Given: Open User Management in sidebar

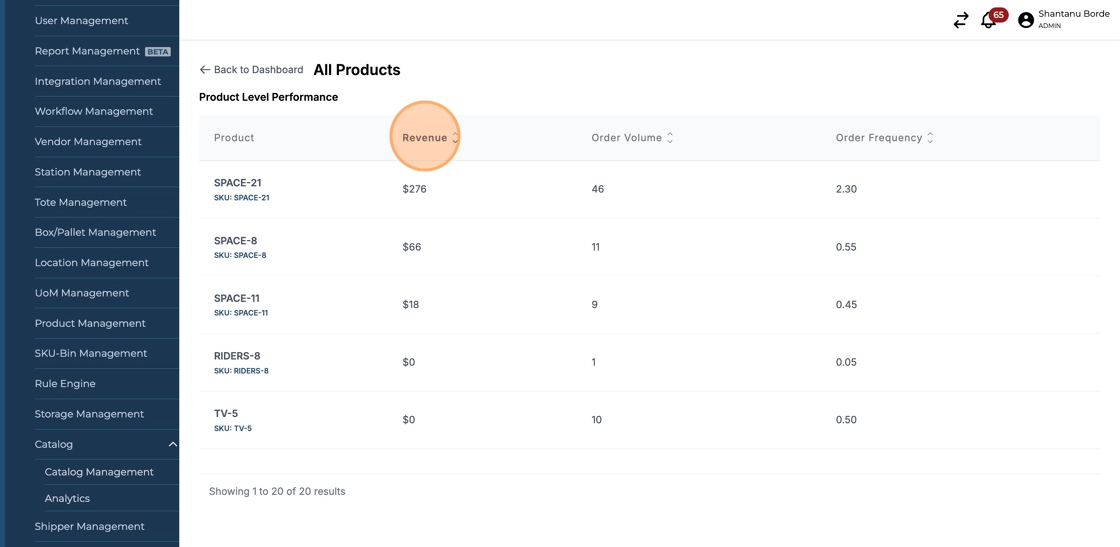Looking at the screenshot, I should coord(81,21).
